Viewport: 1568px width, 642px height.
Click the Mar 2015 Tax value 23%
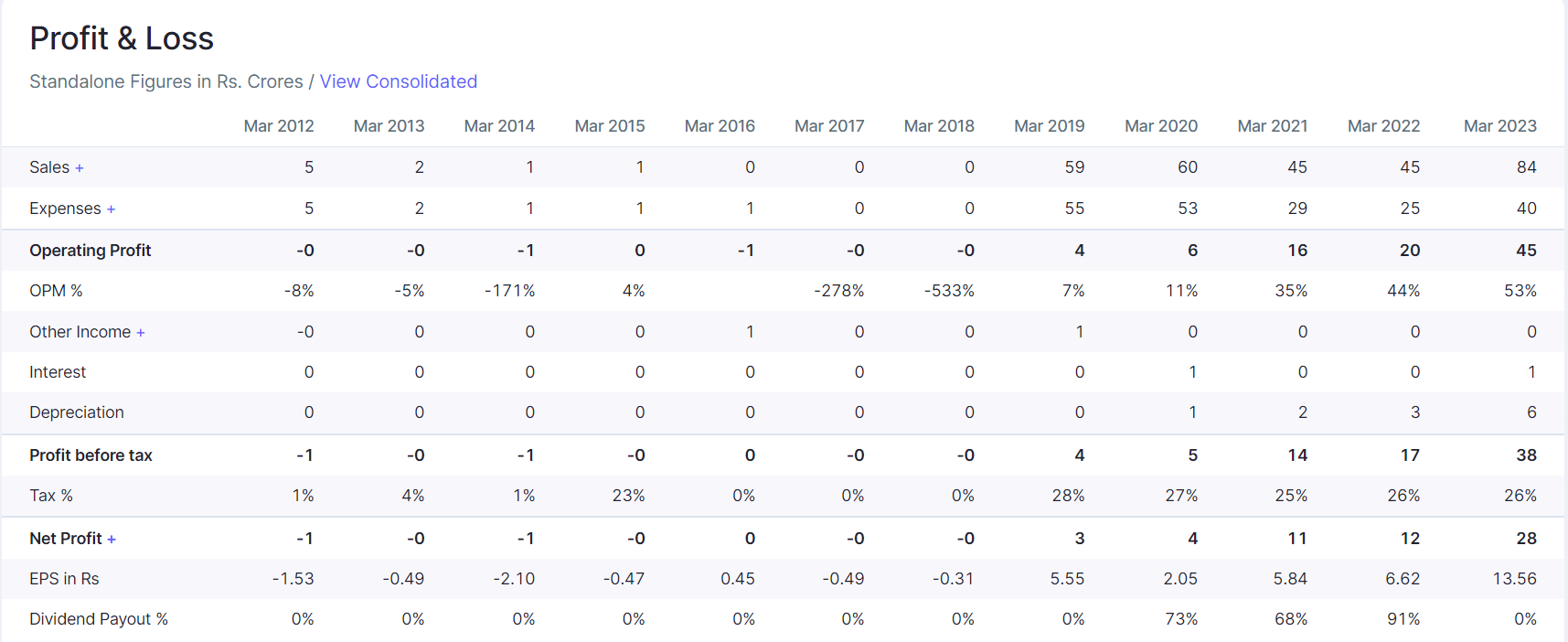(x=628, y=496)
